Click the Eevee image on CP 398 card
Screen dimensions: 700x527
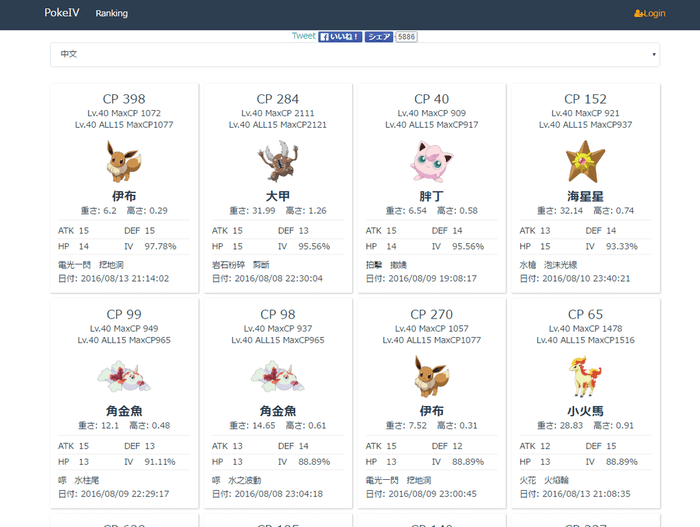click(x=124, y=161)
